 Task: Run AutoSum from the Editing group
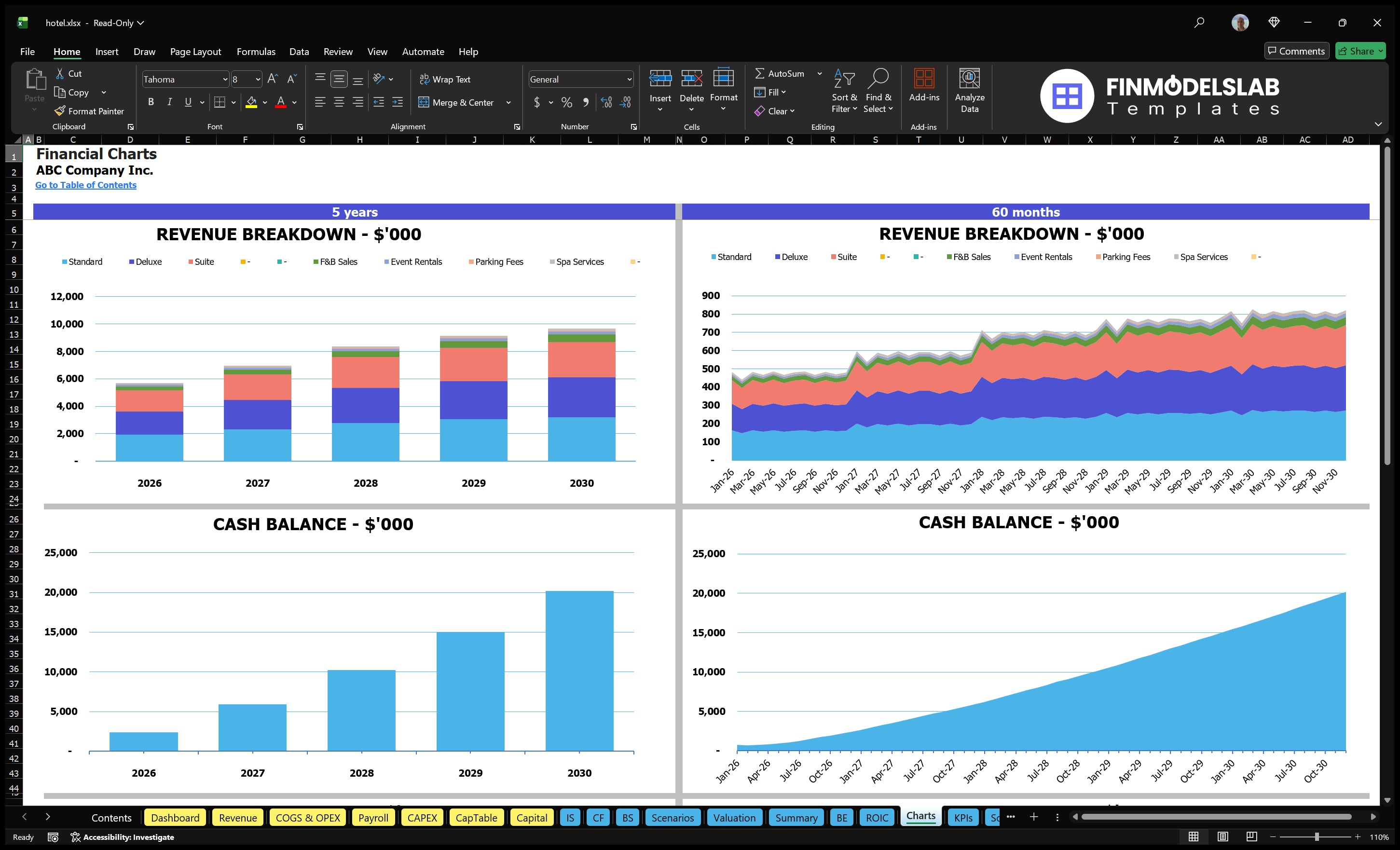click(783, 73)
